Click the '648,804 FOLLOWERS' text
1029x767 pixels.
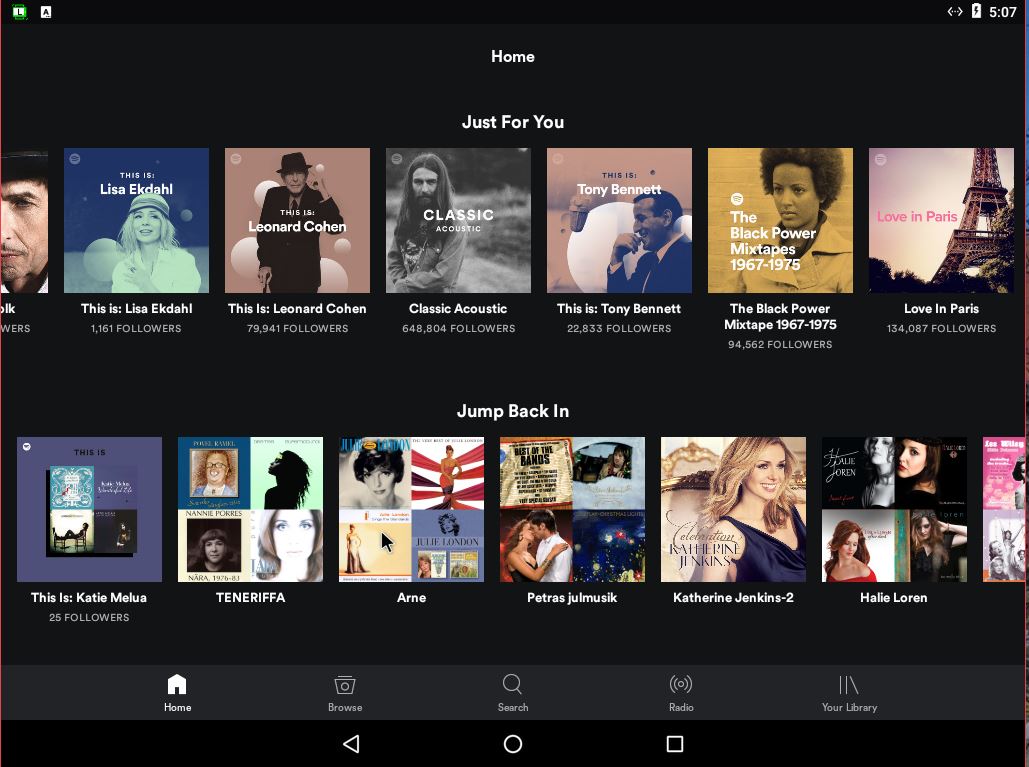pos(459,329)
